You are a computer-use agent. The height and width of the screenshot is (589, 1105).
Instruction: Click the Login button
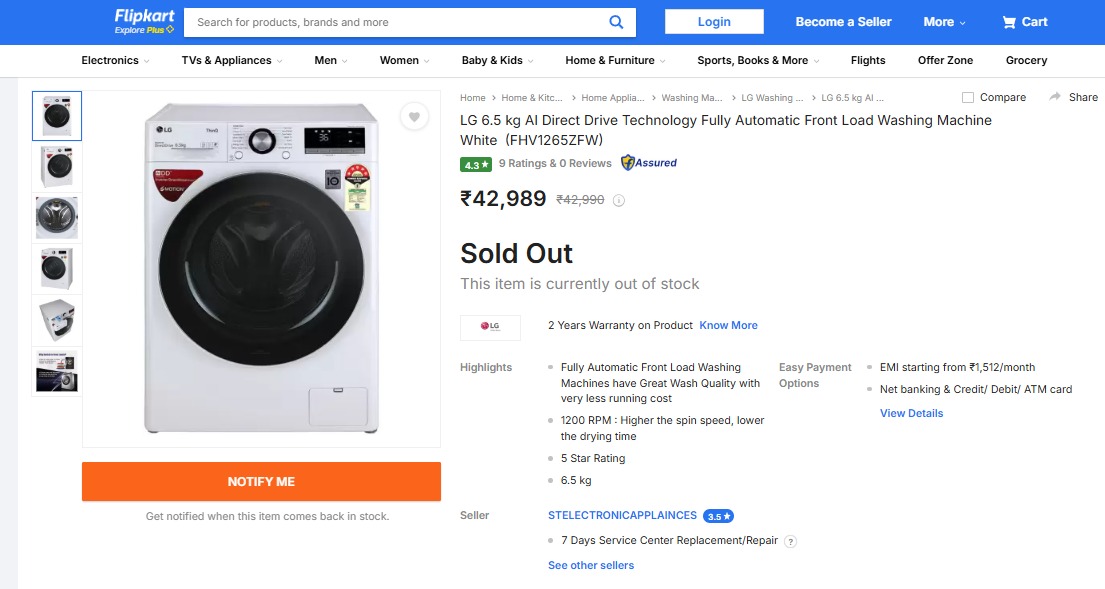click(x=714, y=22)
